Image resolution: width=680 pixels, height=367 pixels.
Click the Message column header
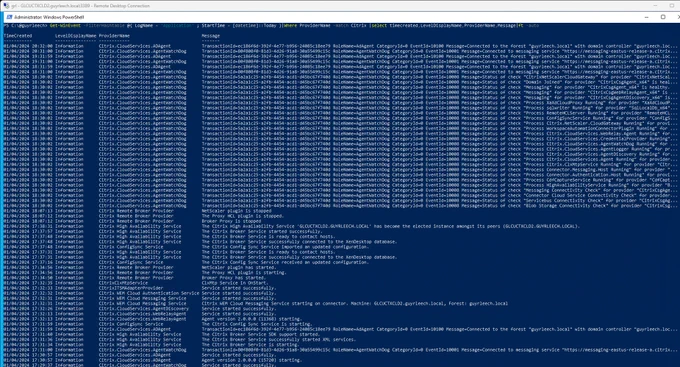(211, 36)
